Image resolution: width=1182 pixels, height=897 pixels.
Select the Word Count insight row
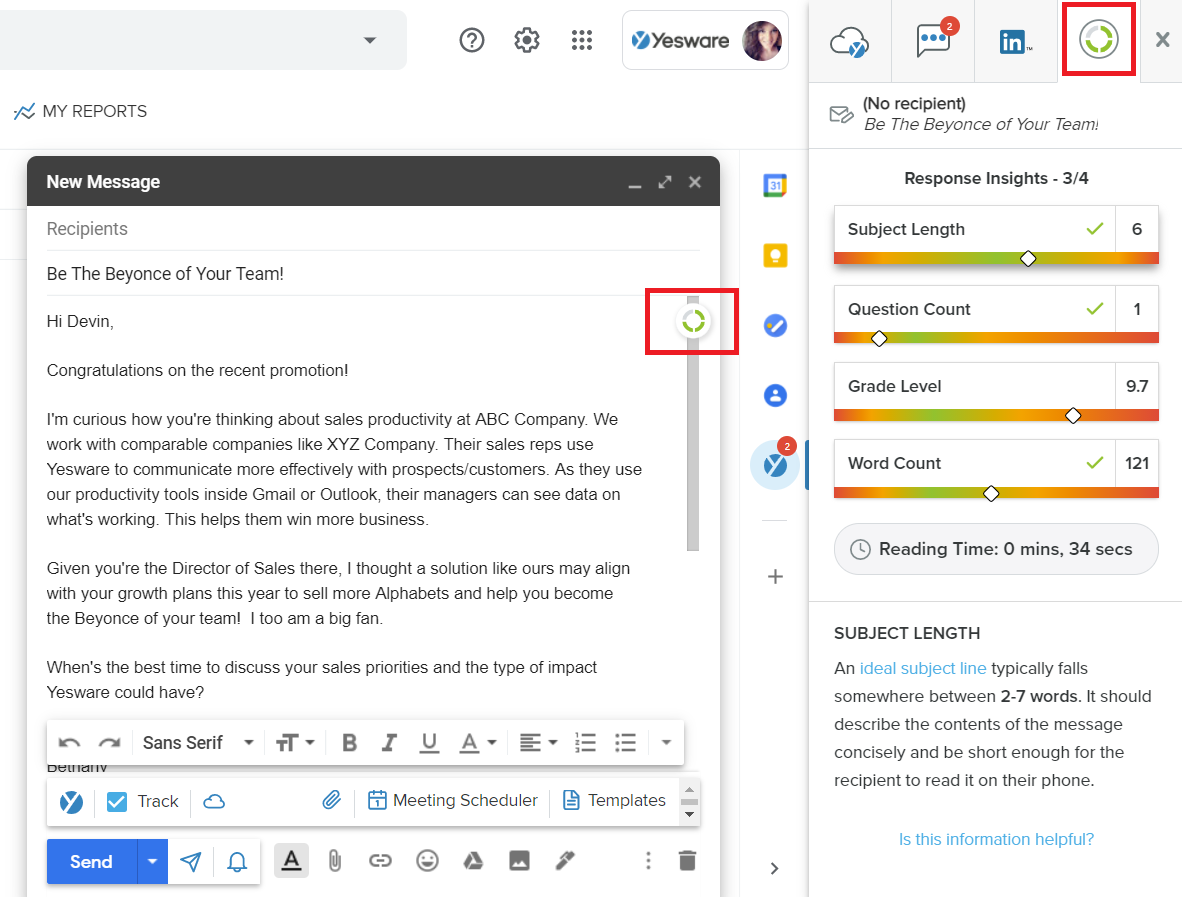(x=996, y=468)
